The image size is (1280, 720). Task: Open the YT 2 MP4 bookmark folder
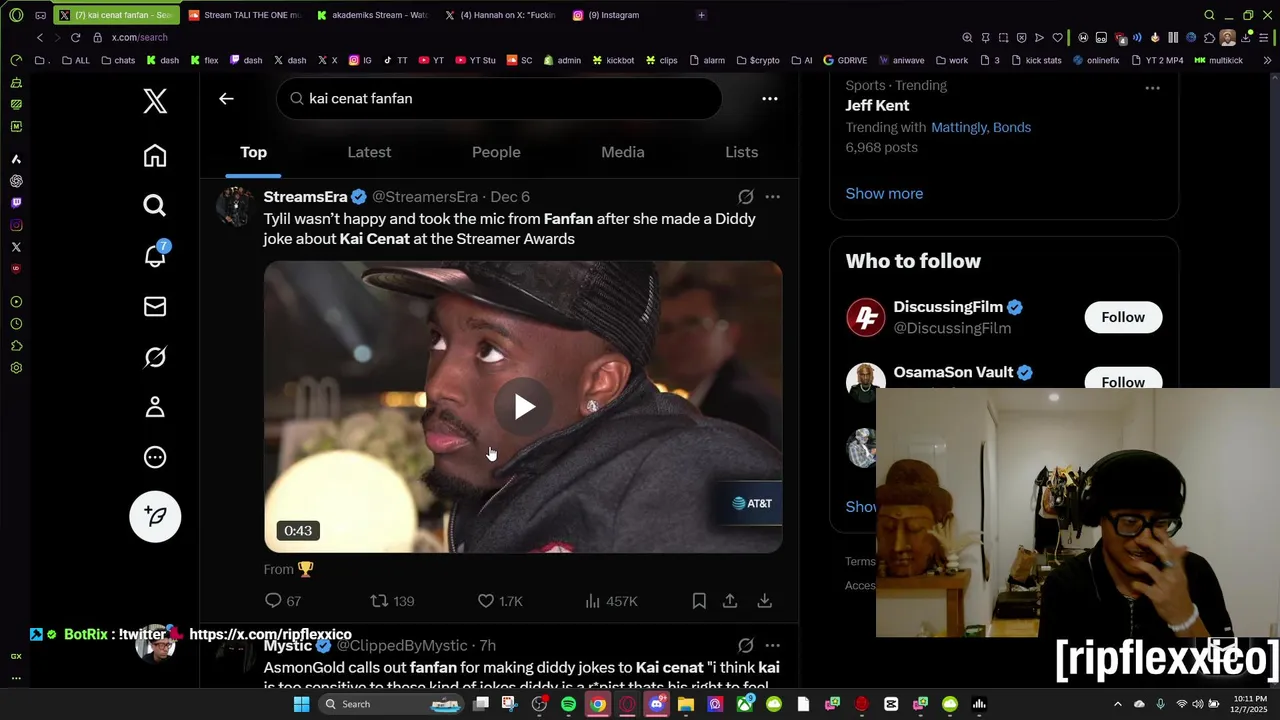1156,60
